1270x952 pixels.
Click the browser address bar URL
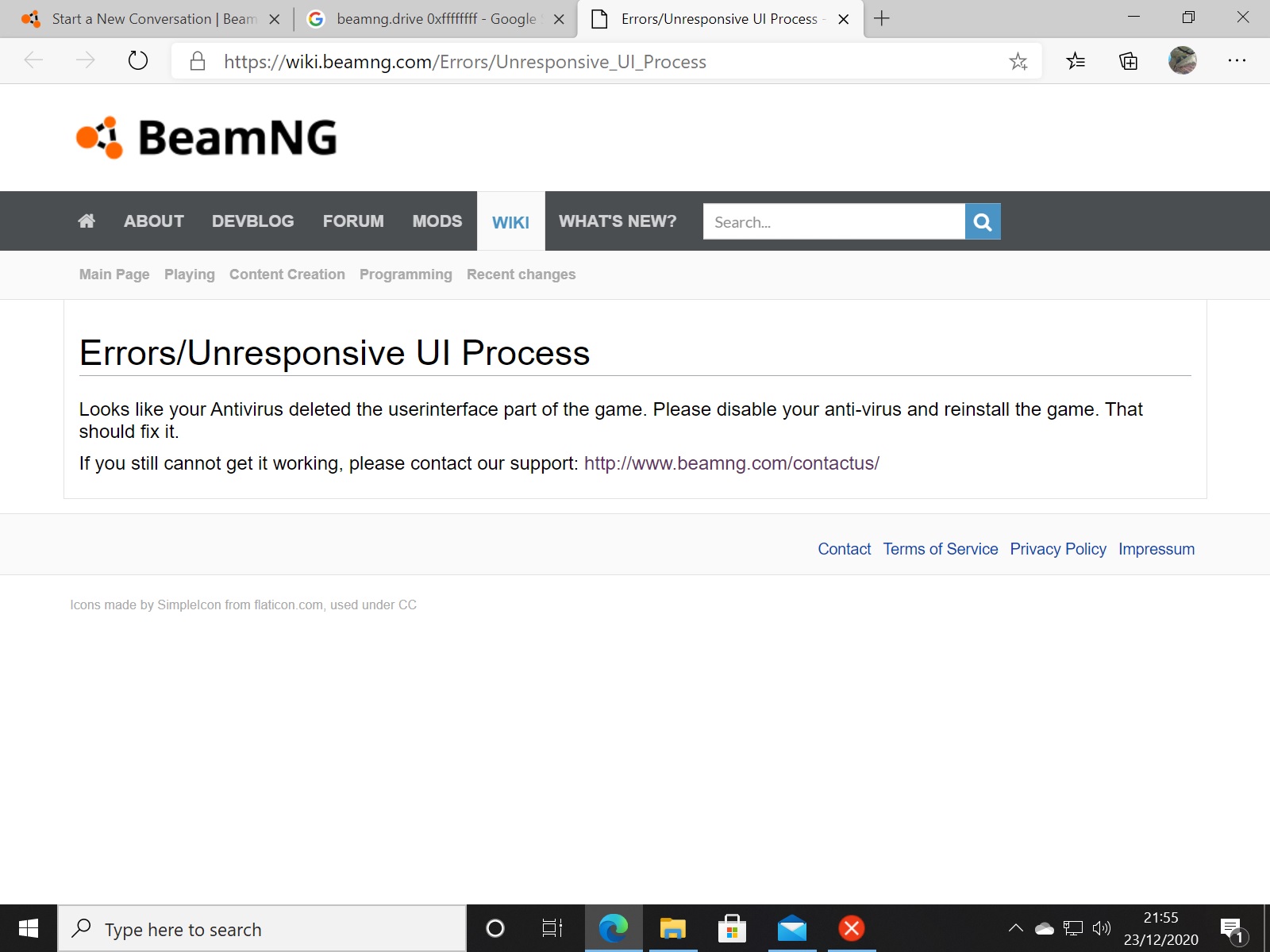point(465,62)
